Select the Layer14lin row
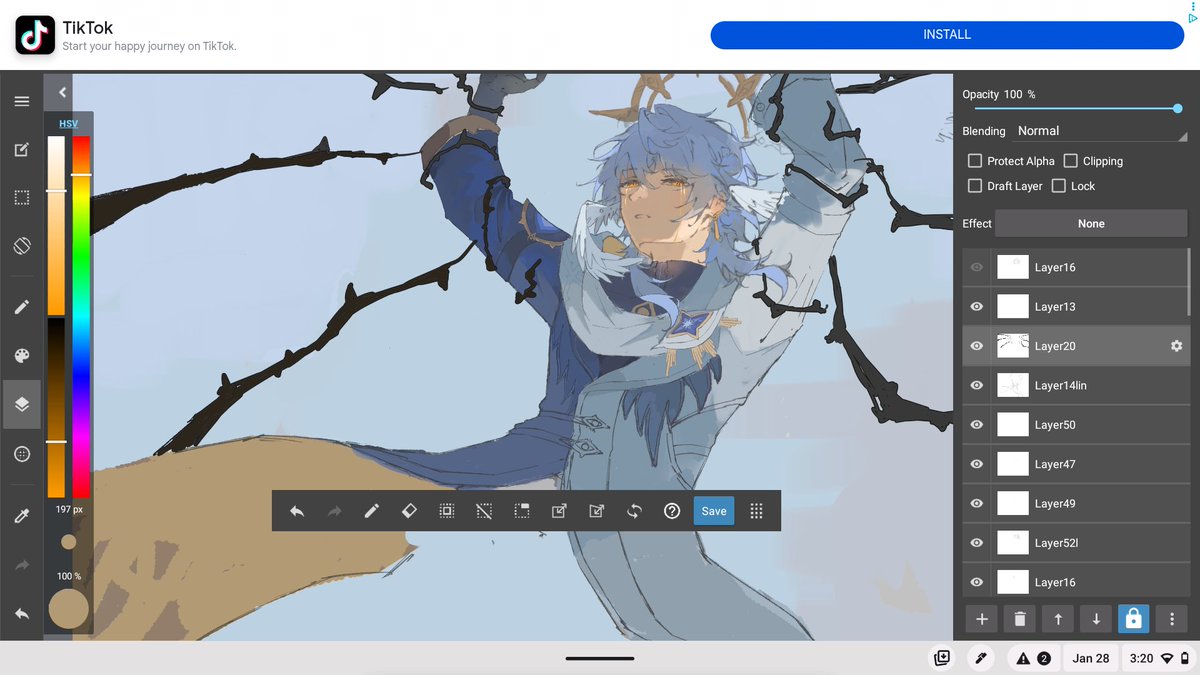1200x675 pixels. 1076,385
